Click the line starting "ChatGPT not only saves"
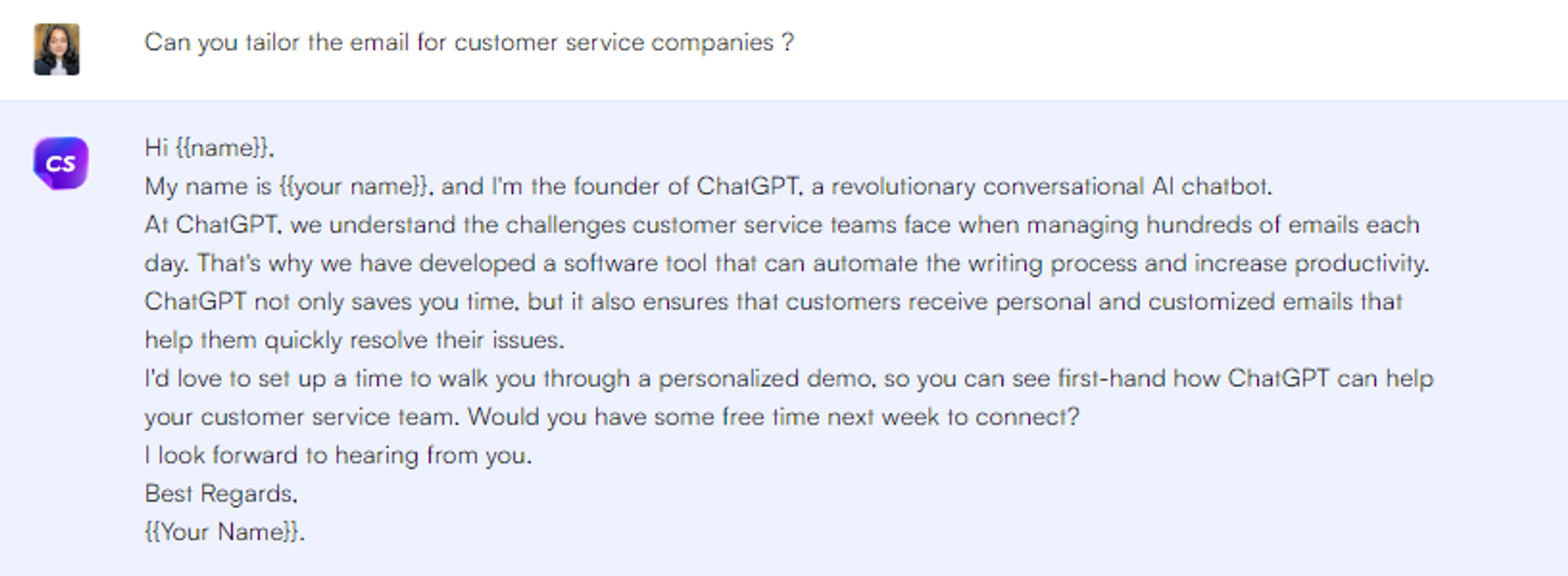The width and height of the screenshot is (1568, 576). click(773, 302)
